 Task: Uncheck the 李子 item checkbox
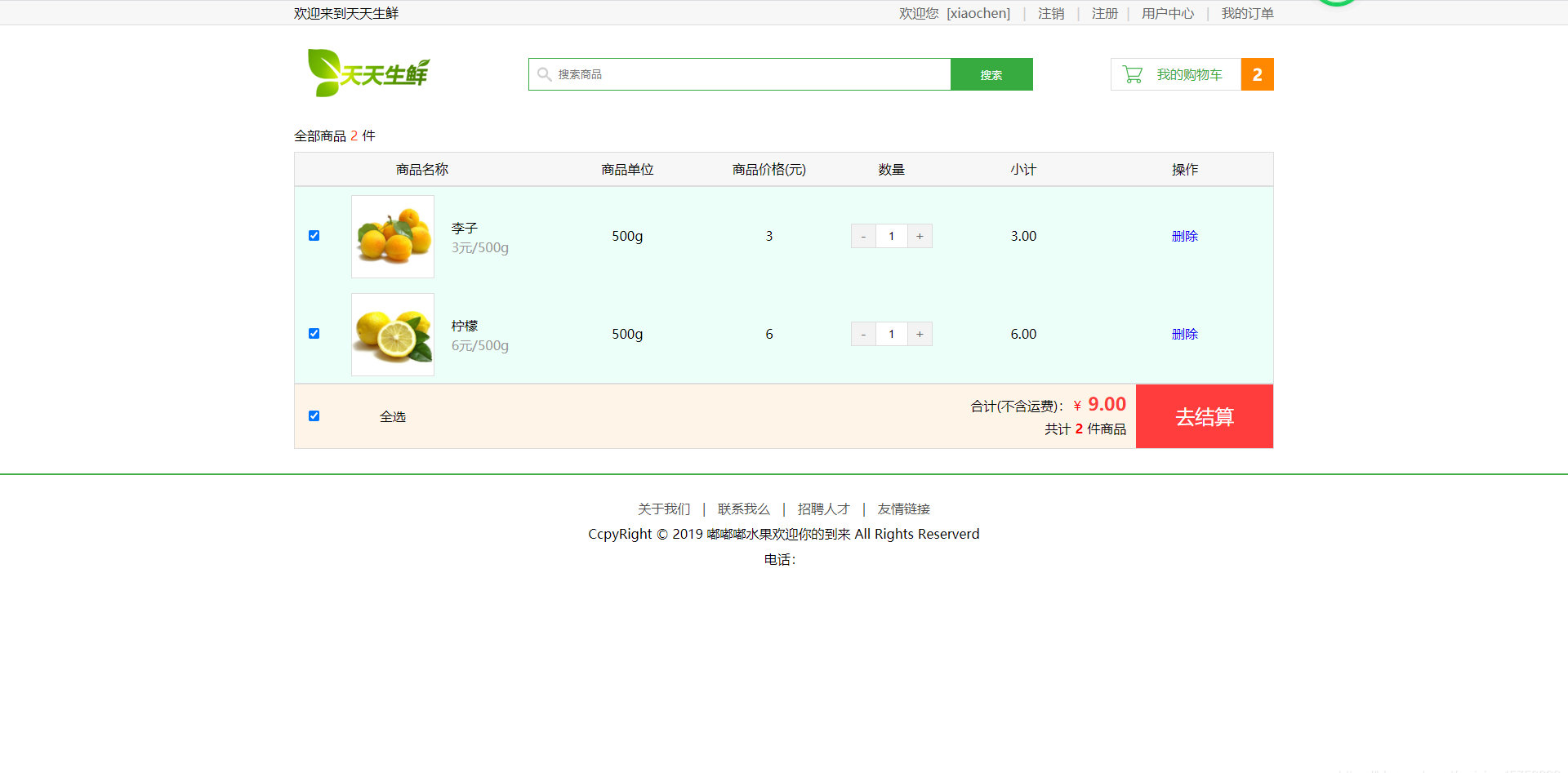coord(314,235)
